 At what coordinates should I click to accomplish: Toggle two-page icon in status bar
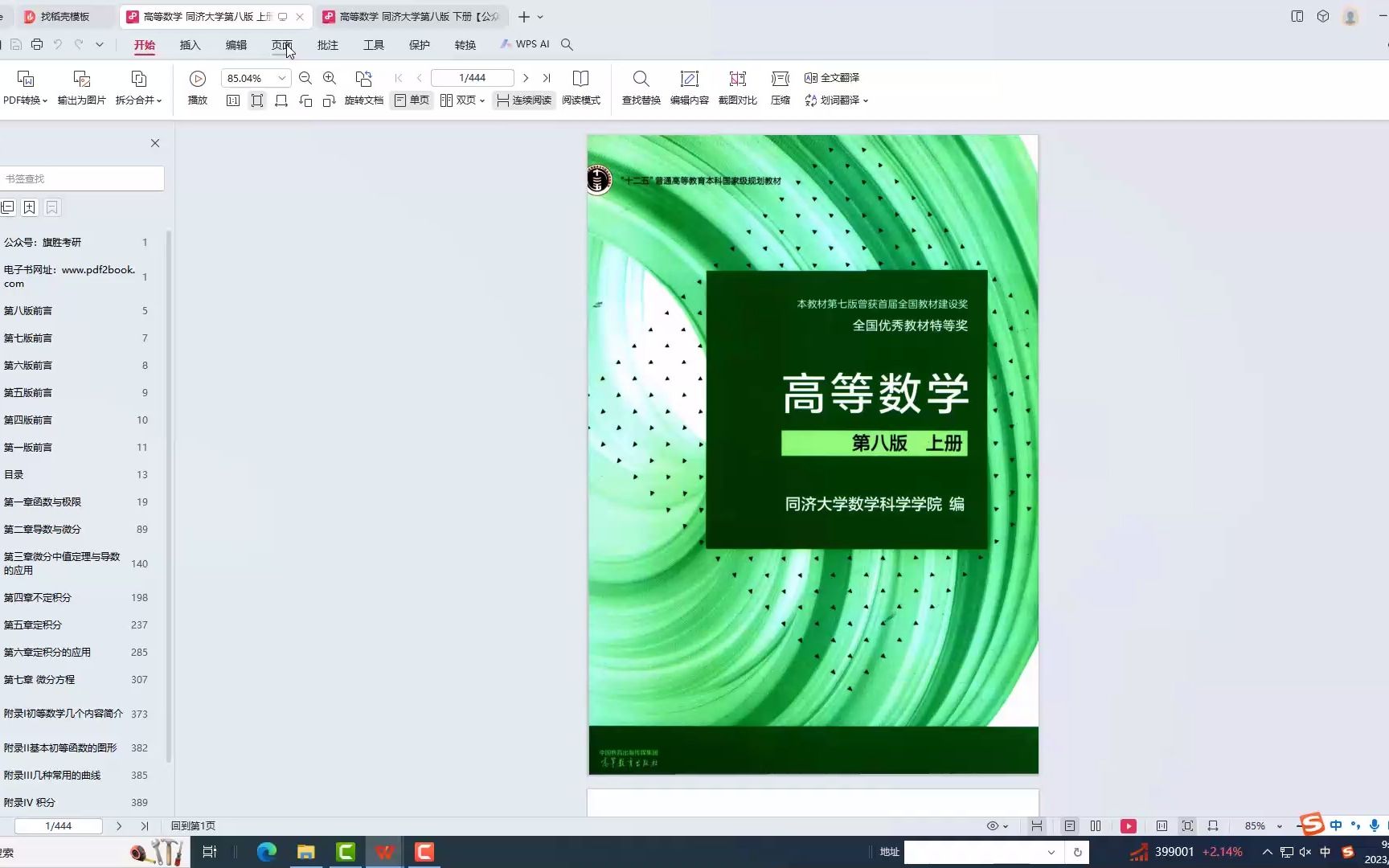[1096, 826]
